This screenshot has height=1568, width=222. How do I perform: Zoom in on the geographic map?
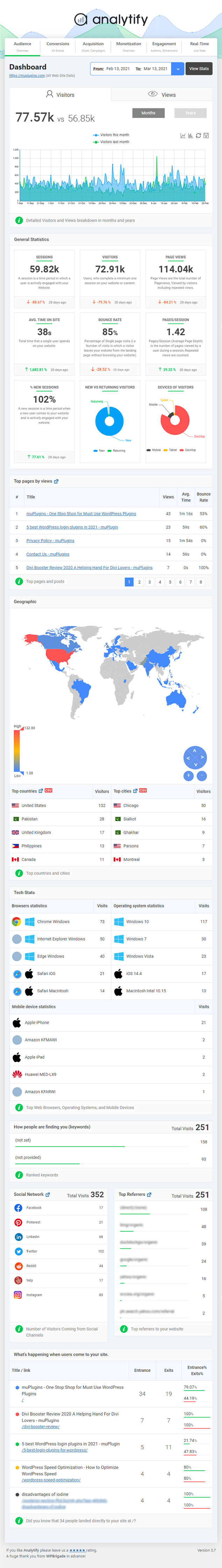[x=188, y=775]
